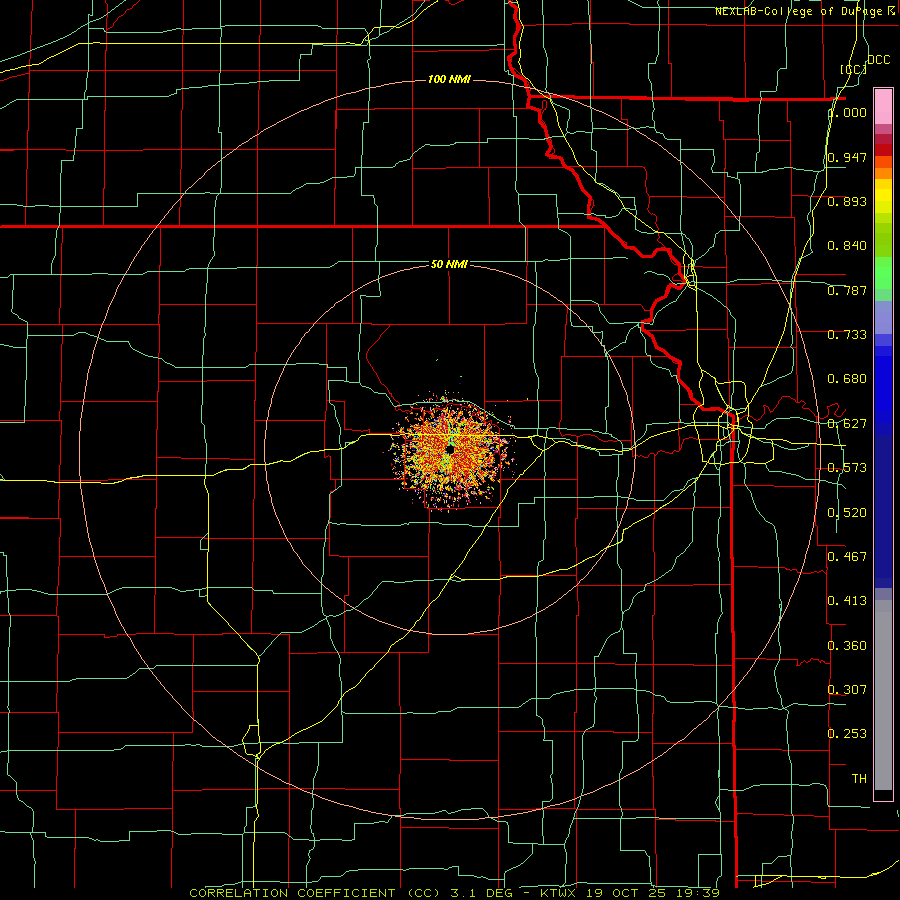Viewport: 900px width, 900px height.
Task: Click the 0.253 color scale value
Action: 847,734
